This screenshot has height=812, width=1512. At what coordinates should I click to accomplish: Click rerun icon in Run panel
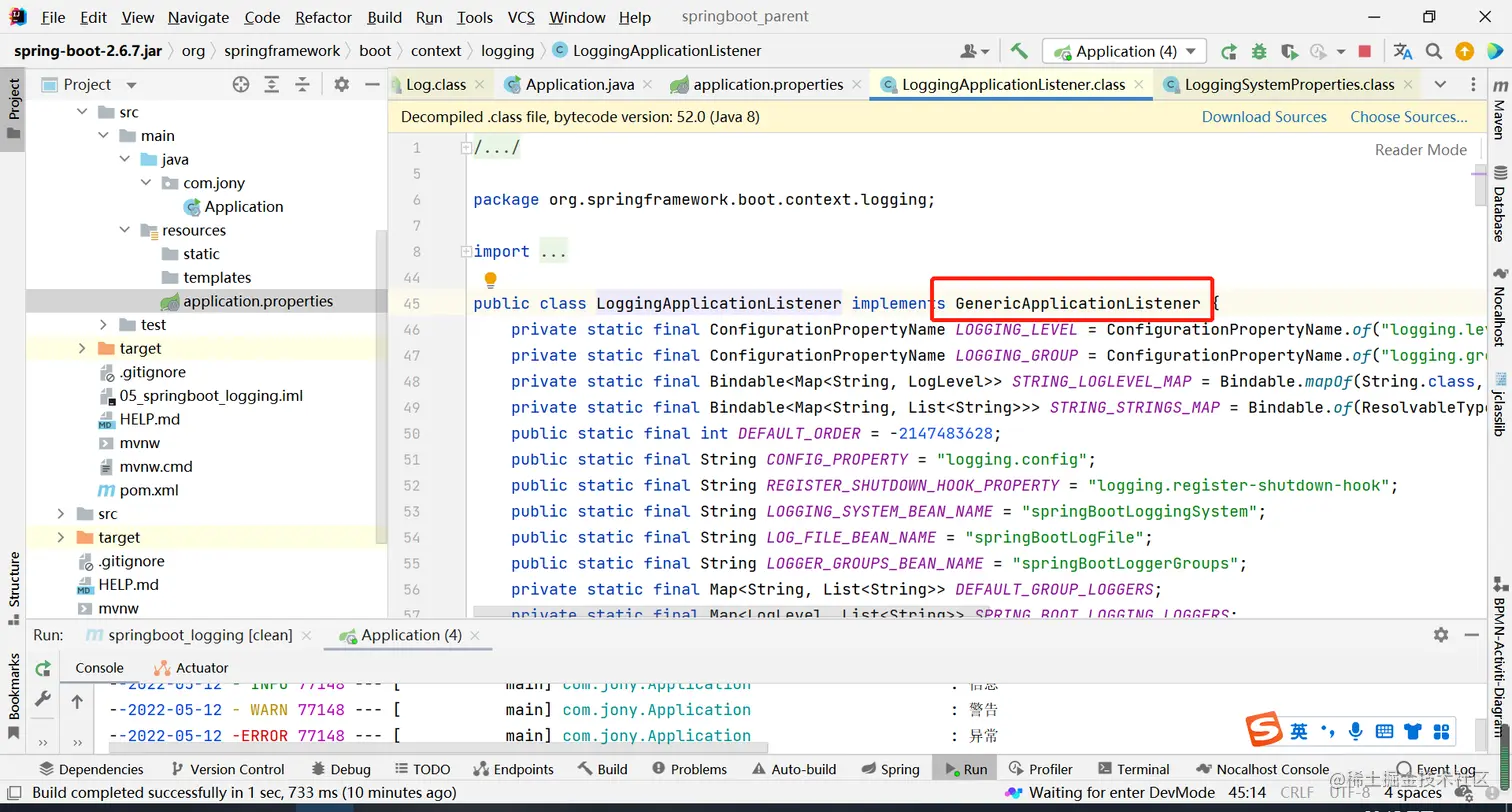tap(43, 668)
